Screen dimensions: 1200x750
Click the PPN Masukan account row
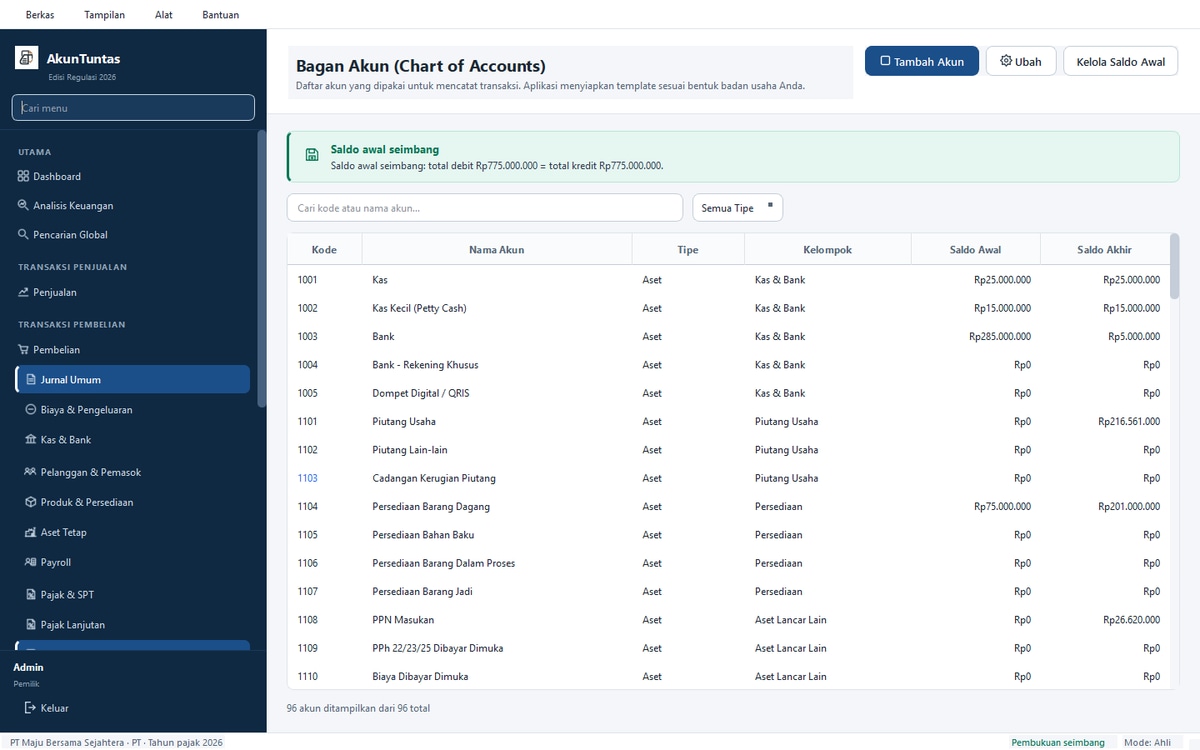[728, 620]
